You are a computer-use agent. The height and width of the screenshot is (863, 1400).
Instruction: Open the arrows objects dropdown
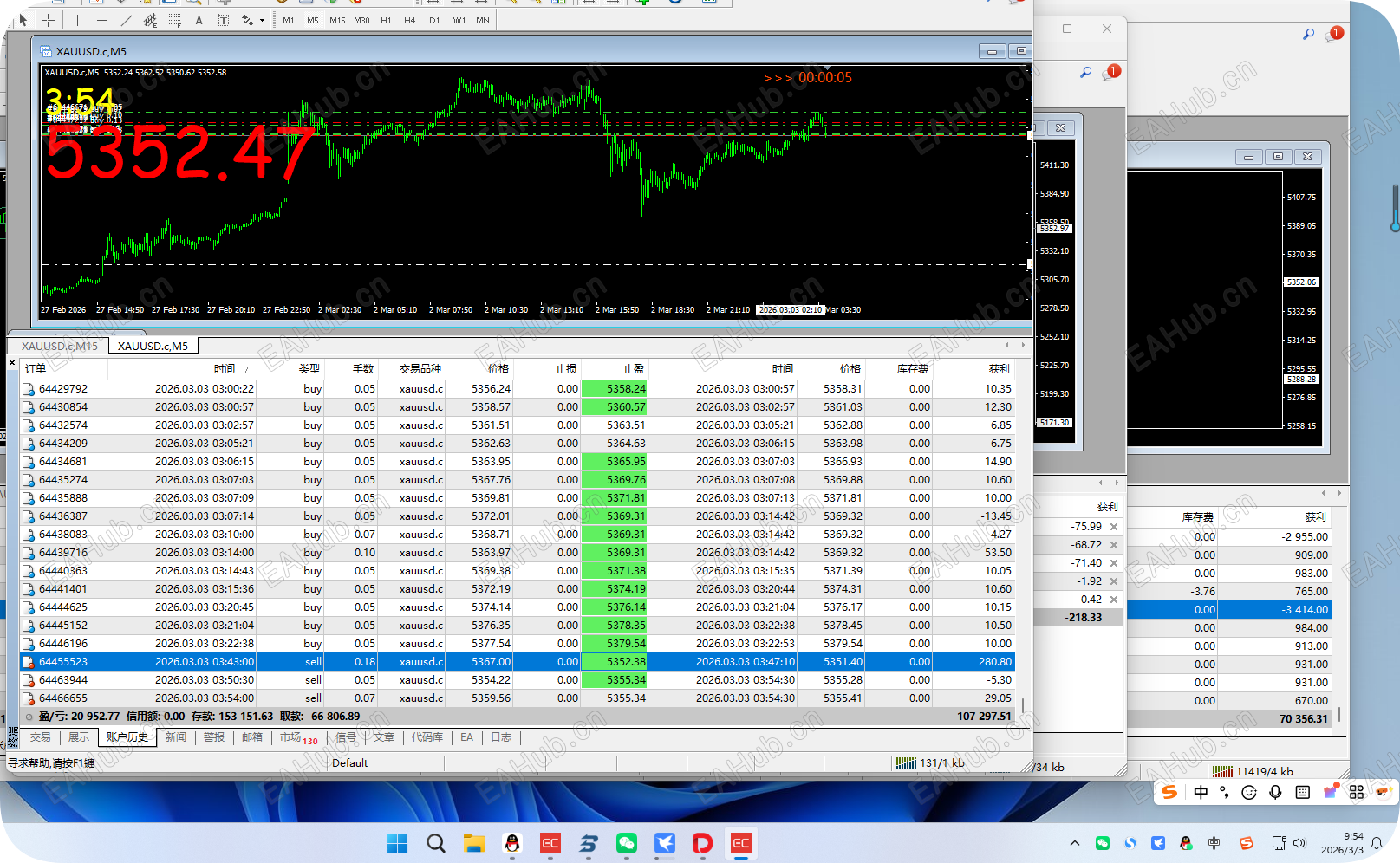point(262,20)
